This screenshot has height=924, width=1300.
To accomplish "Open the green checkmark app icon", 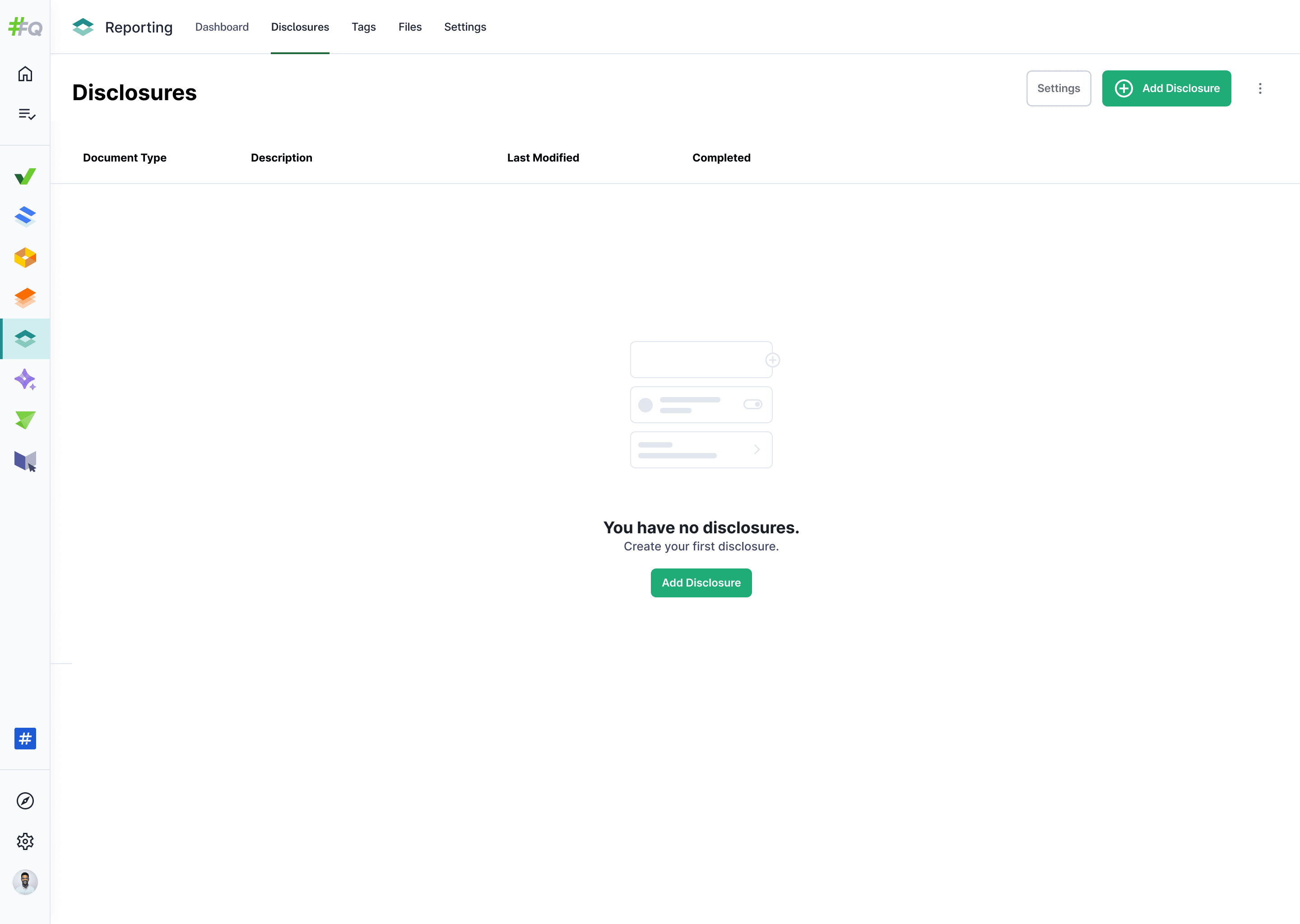I will click(x=25, y=176).
